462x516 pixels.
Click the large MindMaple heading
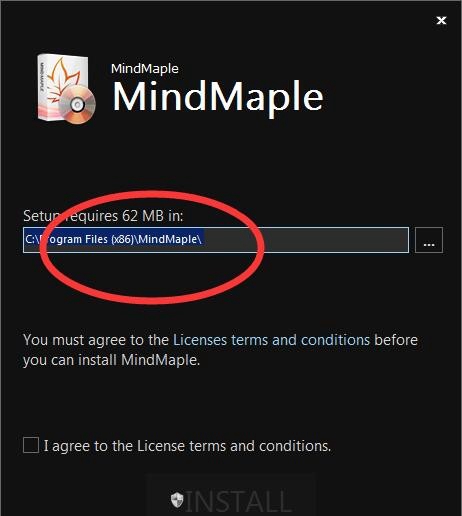[x=218, y=97]
